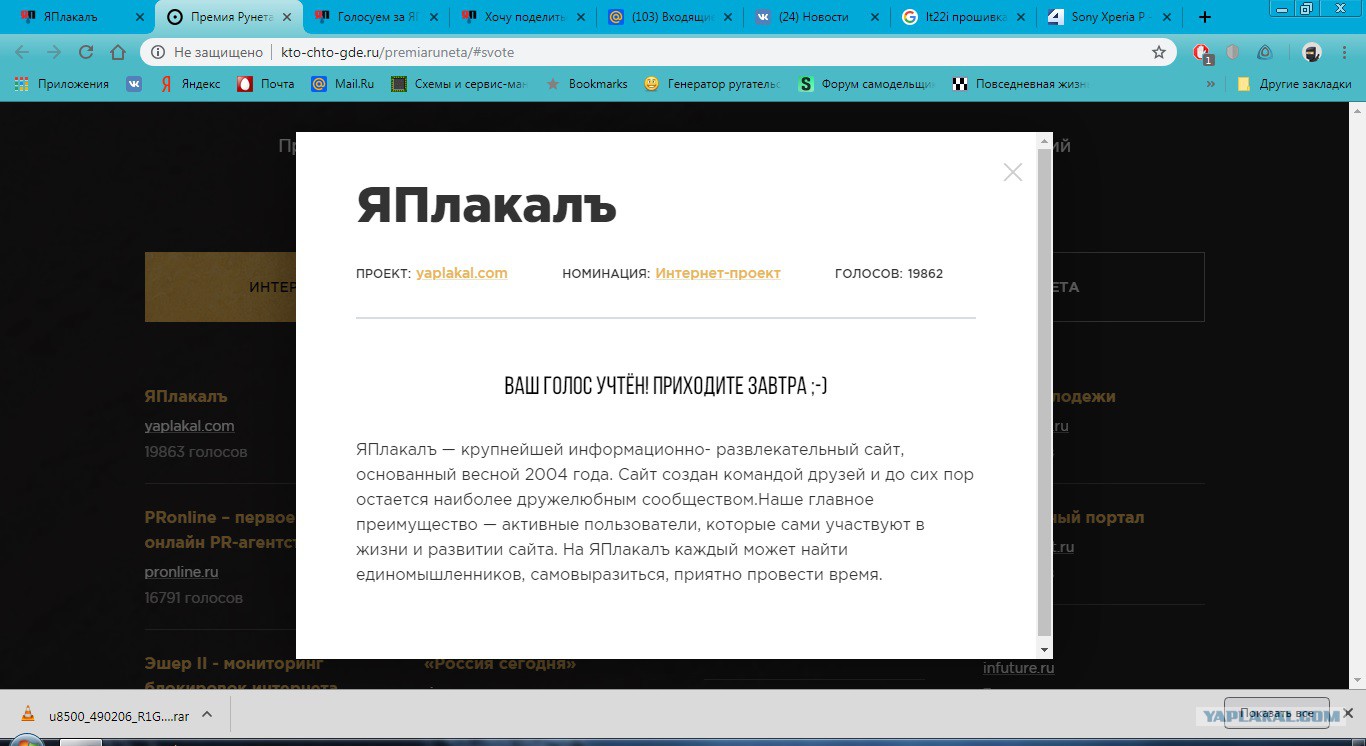Click '16791 голосов' in background list
The height and width of the screenshot is (746, 1366).
click(194, 598)
